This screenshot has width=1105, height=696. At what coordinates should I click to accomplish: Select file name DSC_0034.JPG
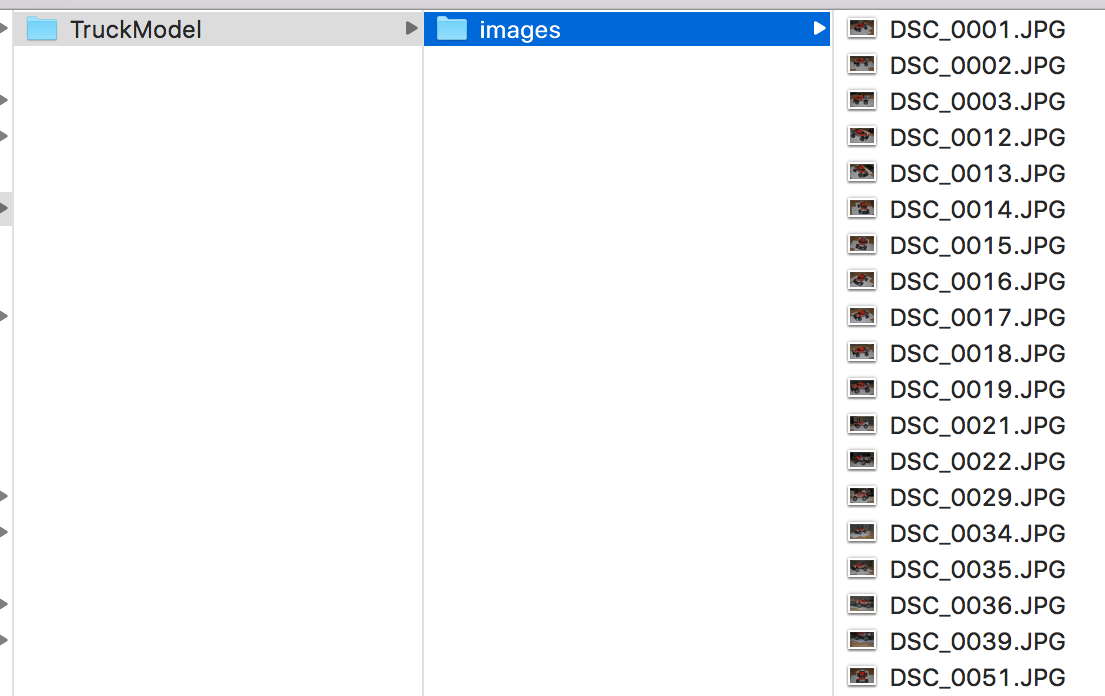977,533
